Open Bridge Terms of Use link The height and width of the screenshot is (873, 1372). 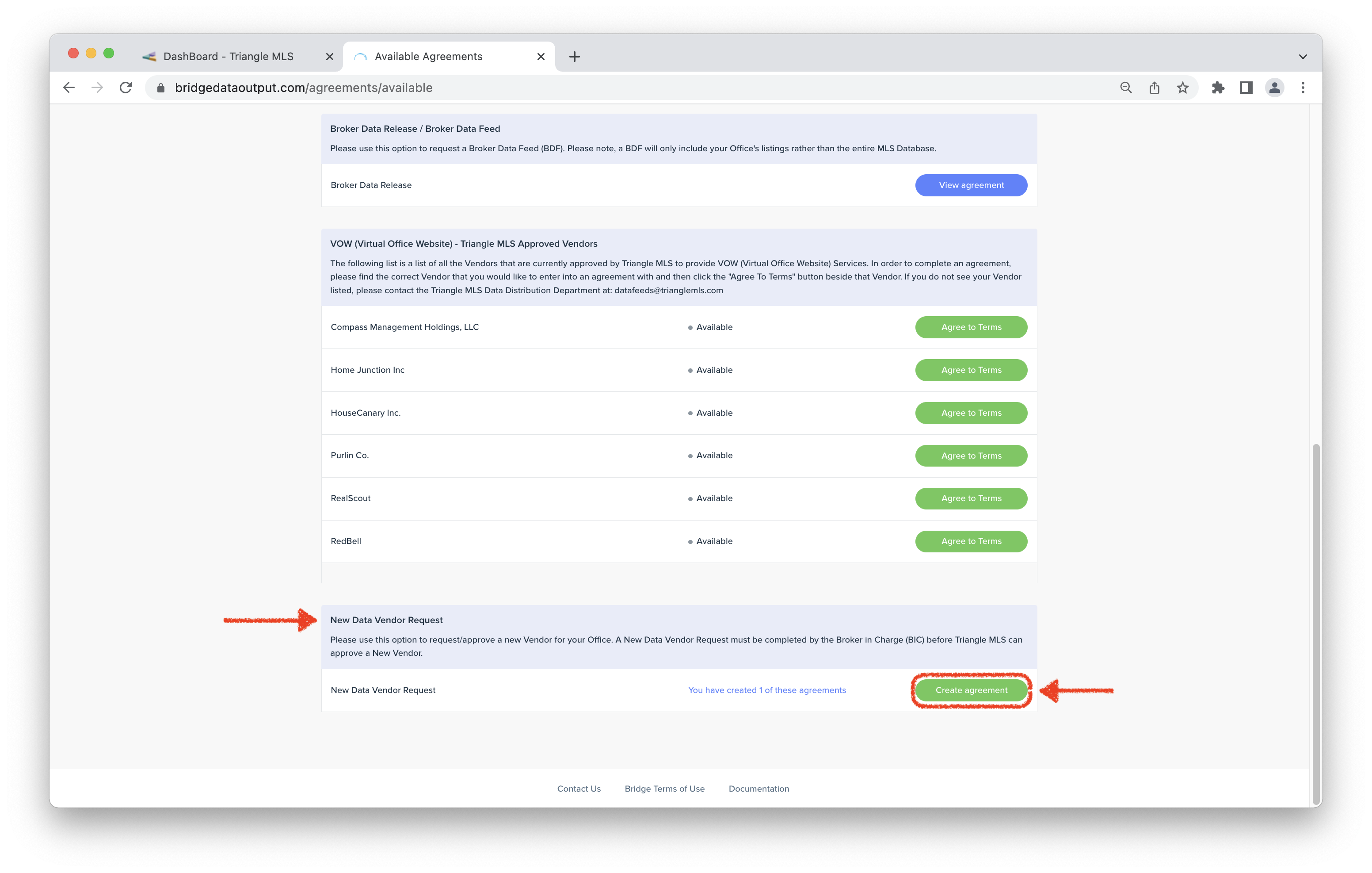point(664,789)
